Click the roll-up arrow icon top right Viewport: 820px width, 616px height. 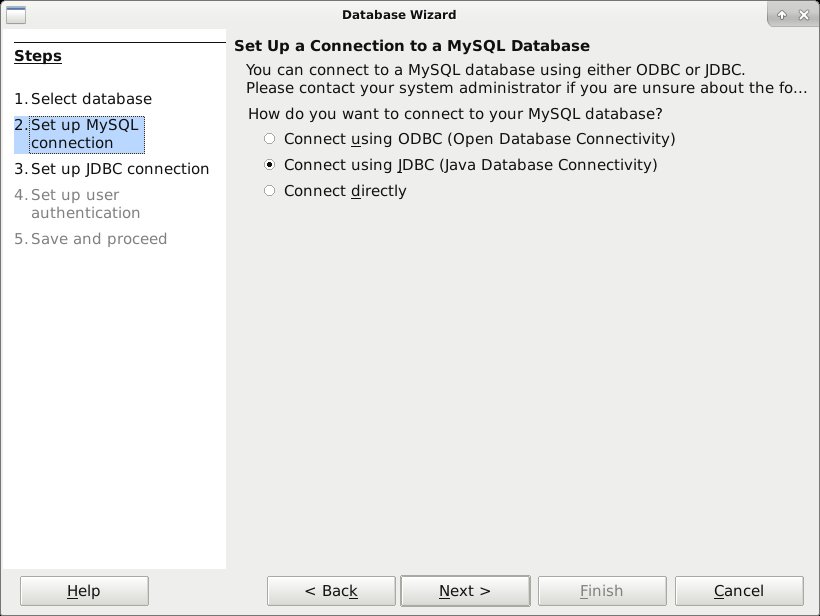[783, 14]
